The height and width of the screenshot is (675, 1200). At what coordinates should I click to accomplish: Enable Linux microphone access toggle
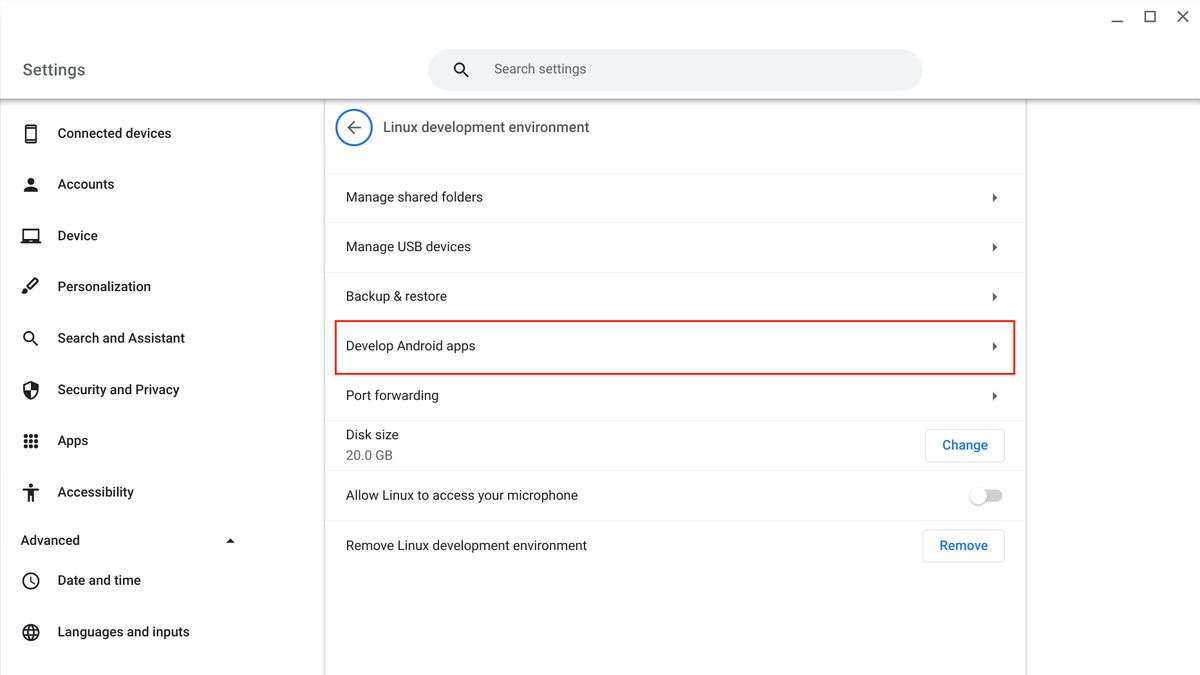coord(986,496)
